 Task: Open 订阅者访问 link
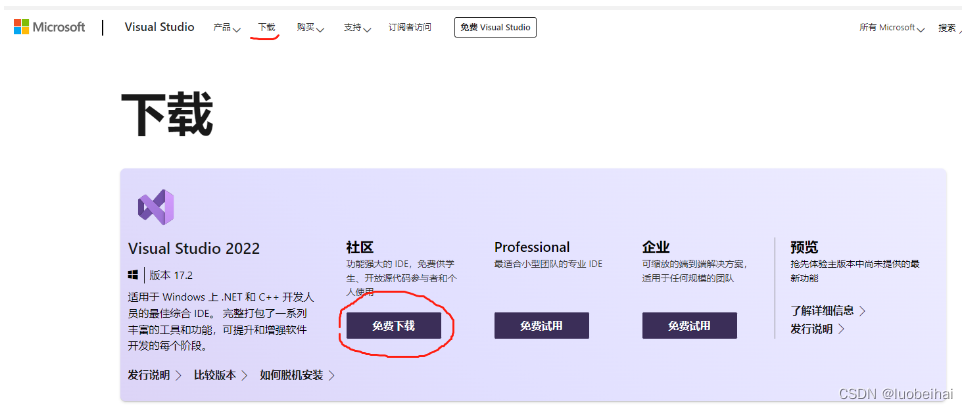(410, 28)
